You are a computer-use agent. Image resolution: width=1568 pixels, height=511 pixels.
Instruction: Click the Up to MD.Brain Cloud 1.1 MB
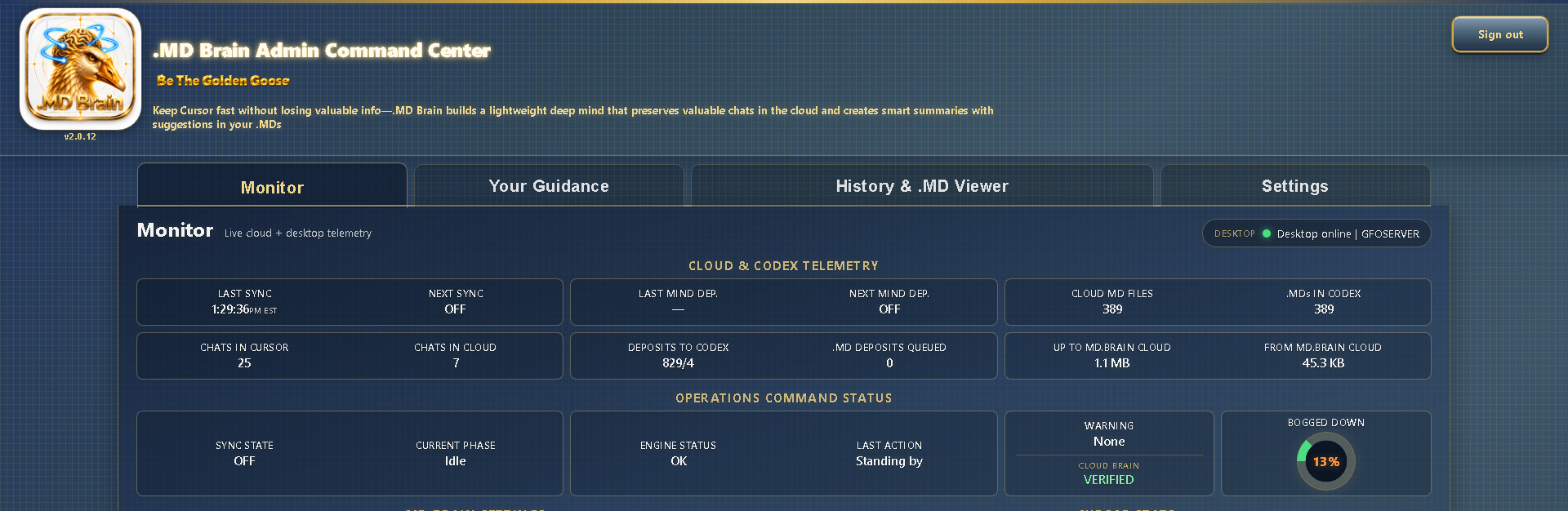point(1112,363)
